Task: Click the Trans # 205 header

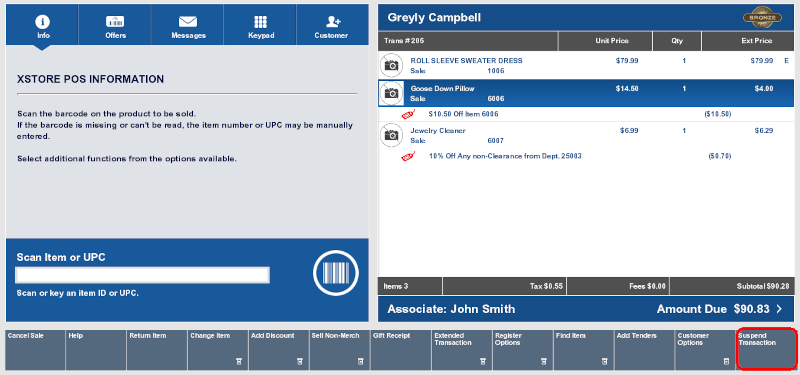Action: click(x=468, y=41)
